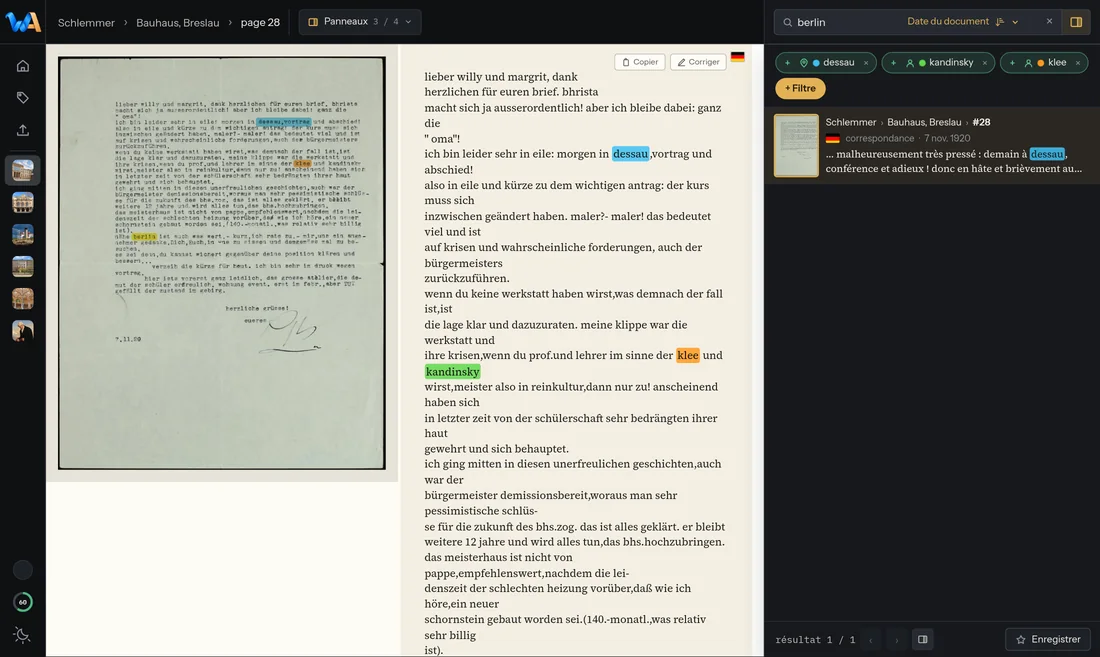1100x657 pixels.
Task: Click the location pin icon on dessau chip
Action: click(803, 62)
